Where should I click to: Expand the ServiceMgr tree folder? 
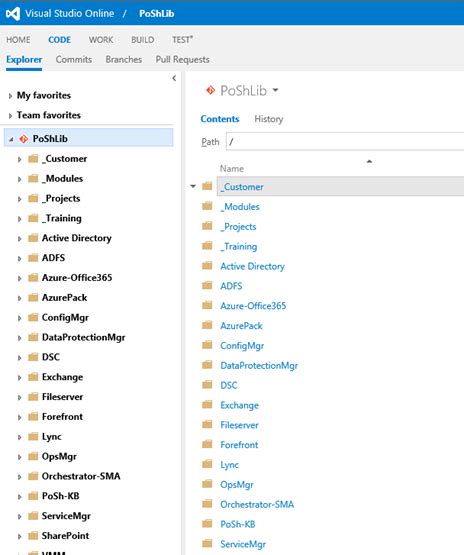tap(19, 516)
